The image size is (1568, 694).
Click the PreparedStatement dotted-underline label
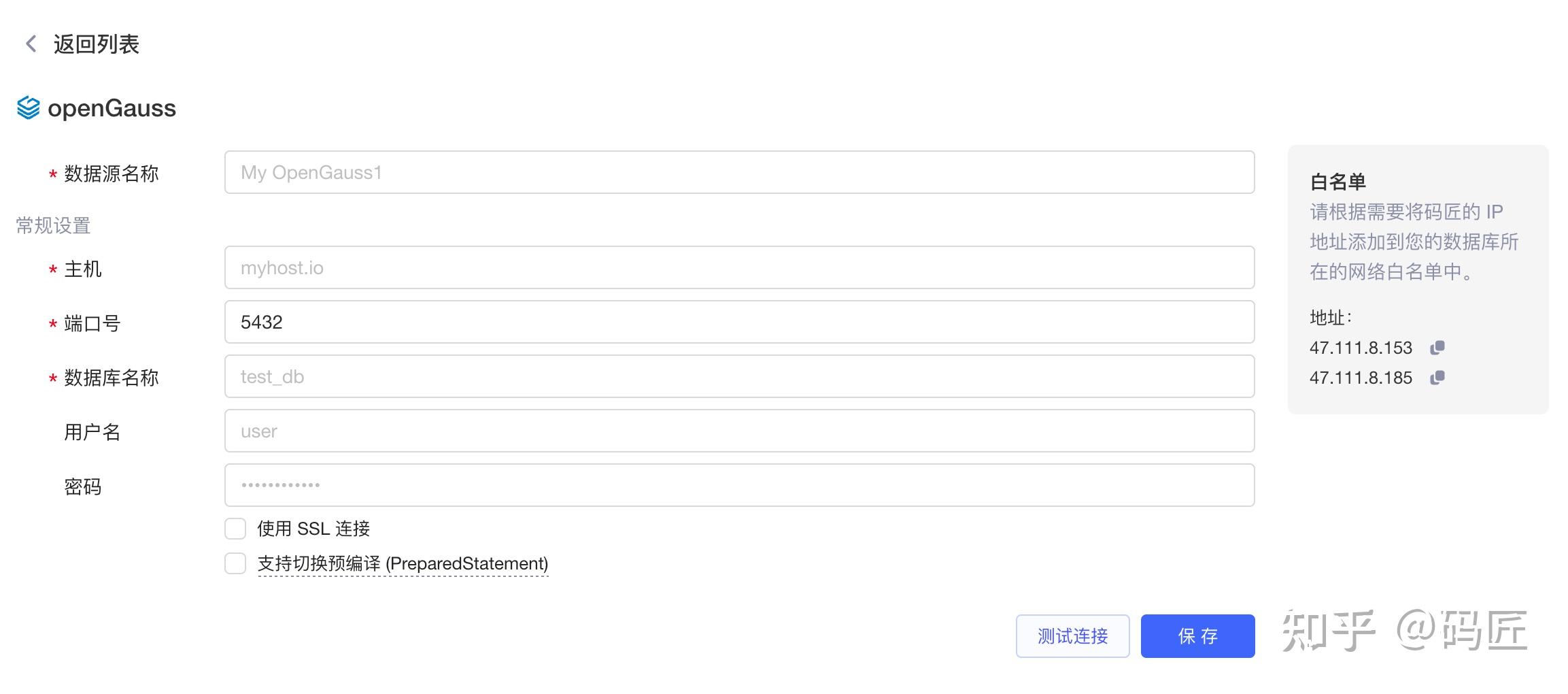click(x=403, y=564)
